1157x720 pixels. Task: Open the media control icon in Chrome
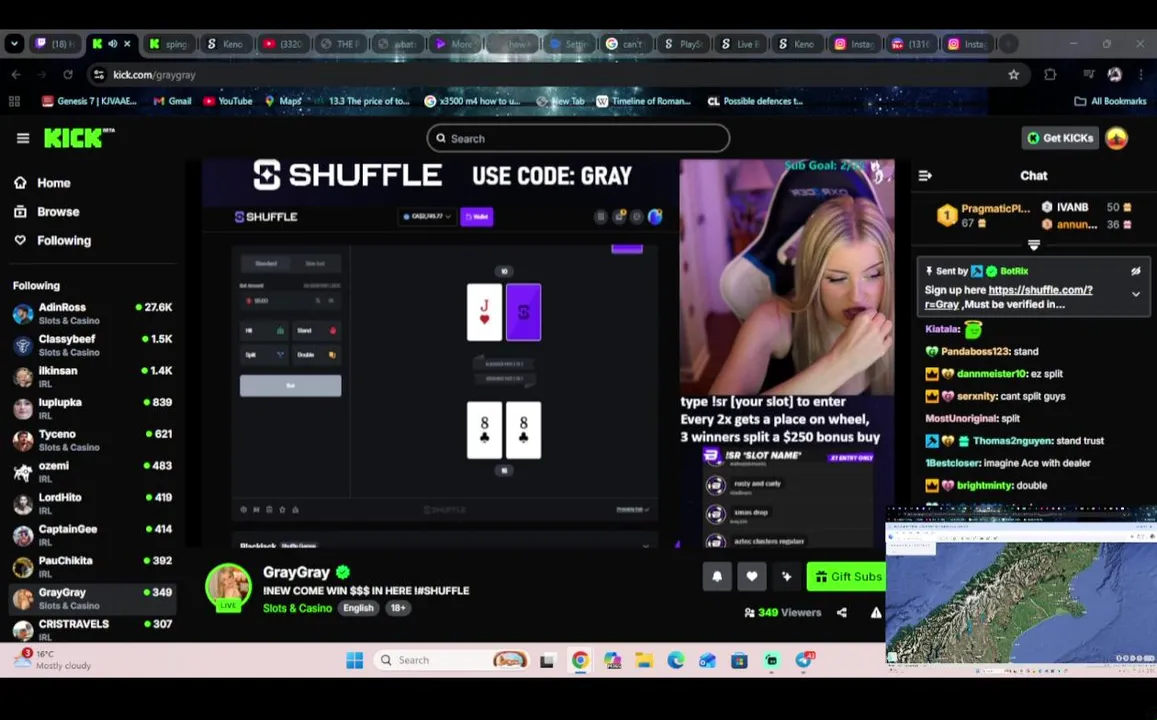click(1088, 75)
